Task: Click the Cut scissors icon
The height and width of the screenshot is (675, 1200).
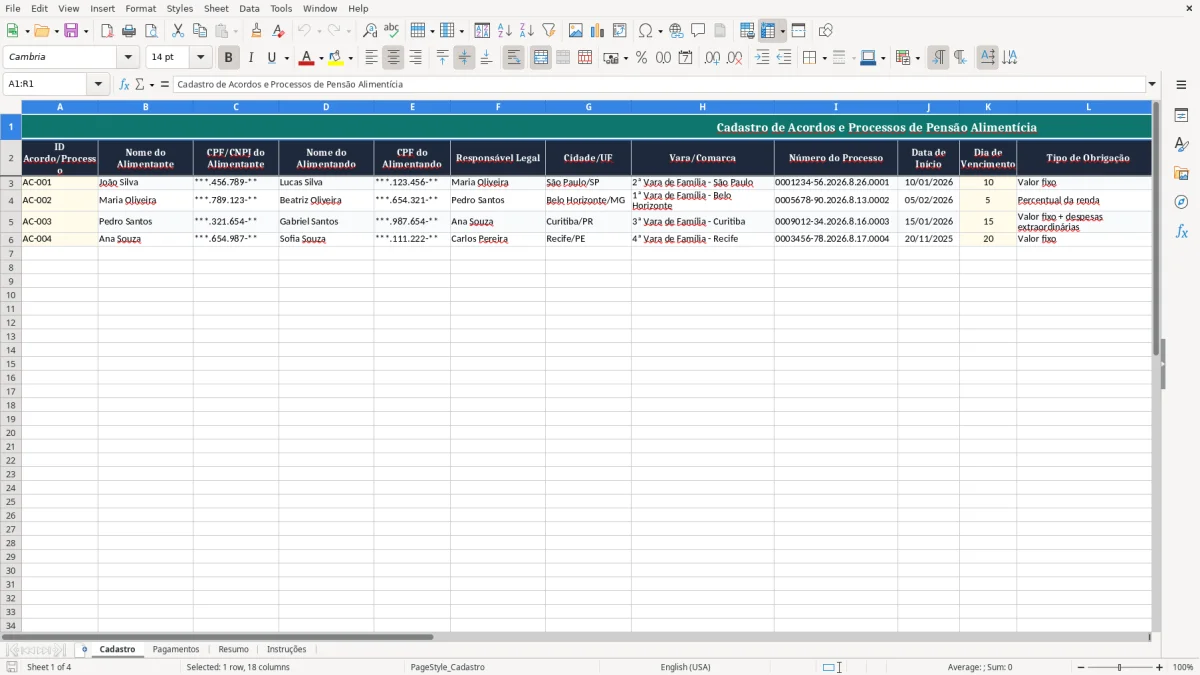Action: click(178, 31)
